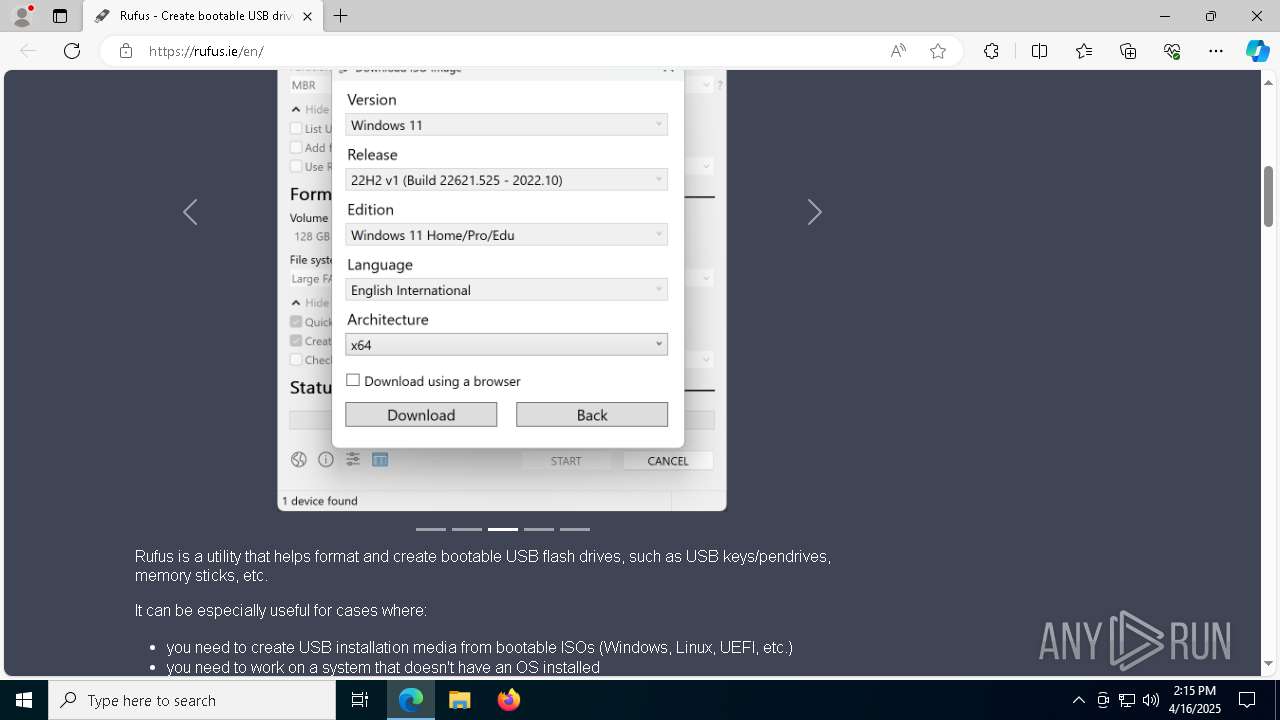Open taskbar clock 2:15 PM
This screenshot has width=1280, height=720.
click(1195, 700)
